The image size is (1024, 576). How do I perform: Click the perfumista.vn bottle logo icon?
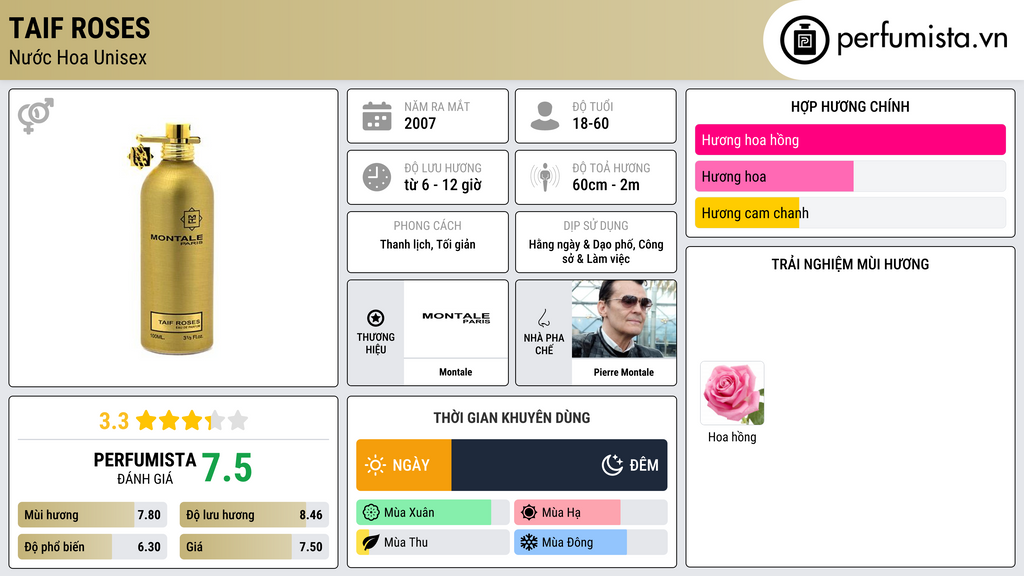click(804, 40)
